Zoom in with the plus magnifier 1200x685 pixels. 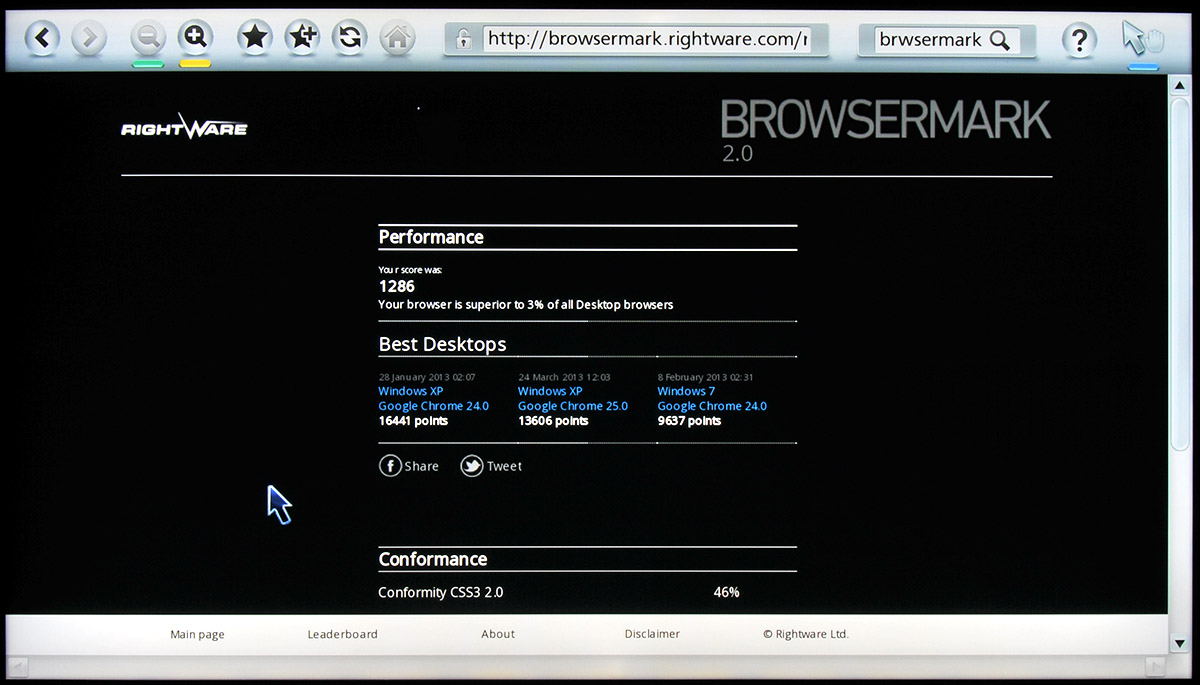[x=195, y=38]
